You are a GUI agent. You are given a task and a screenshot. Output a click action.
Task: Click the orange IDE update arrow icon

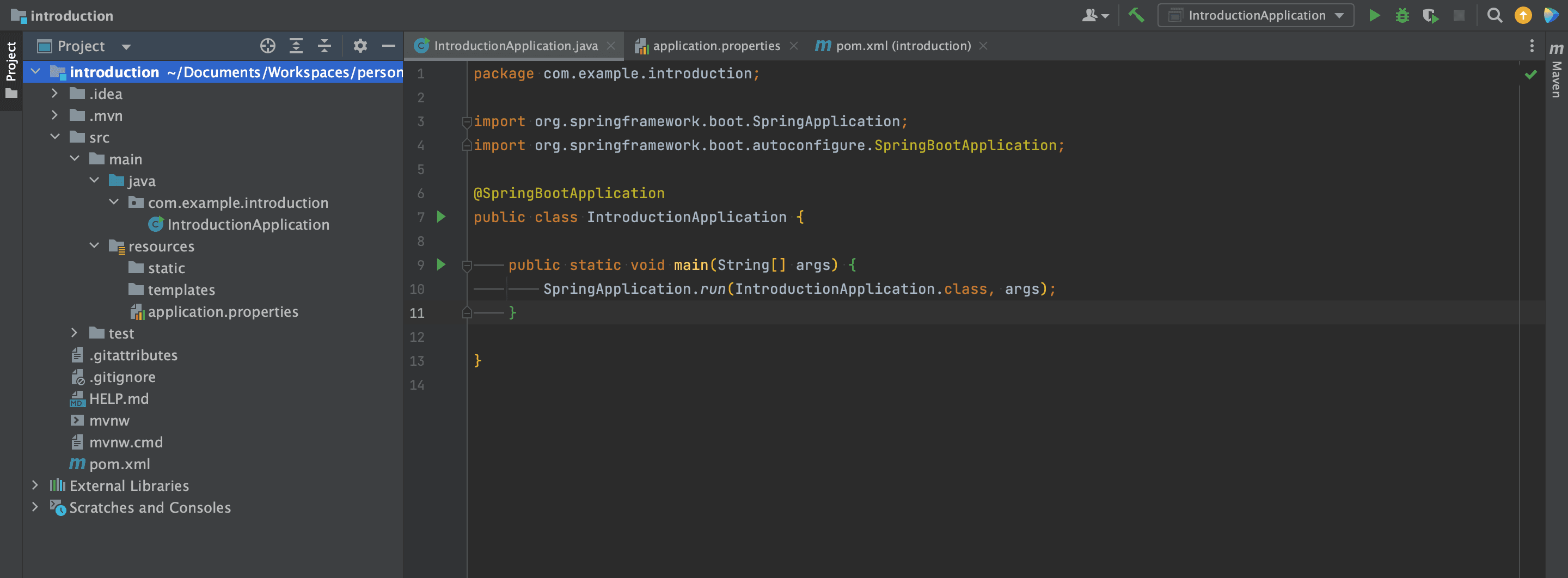tap(1523, 15)
